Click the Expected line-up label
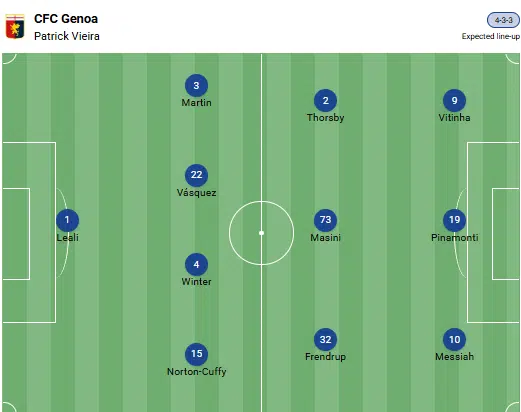 pyautogui.click(x=491, y=36)
